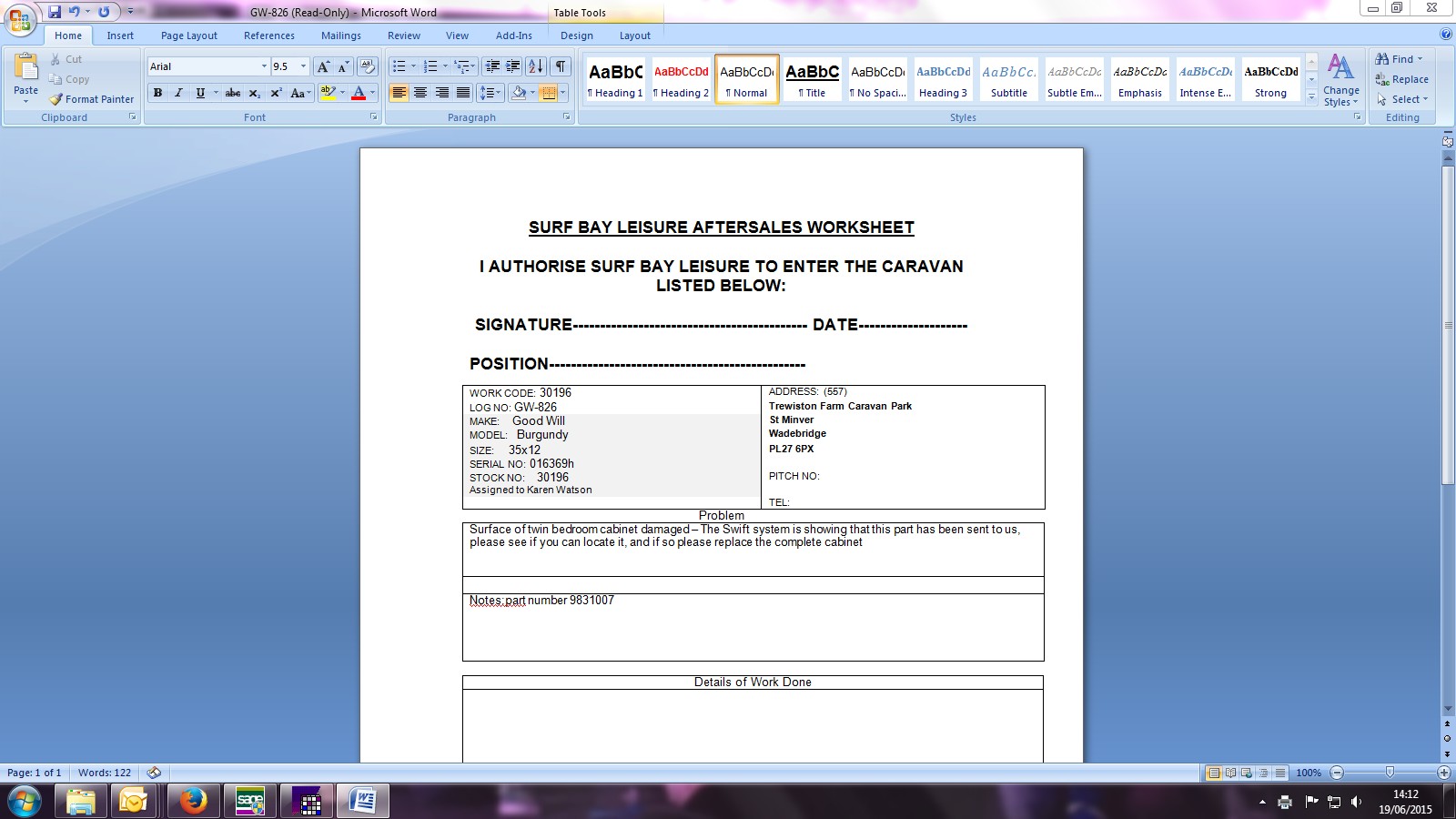1456x819 pixels.
Task: Switch to the Insert tab
Action: [120, 35]
